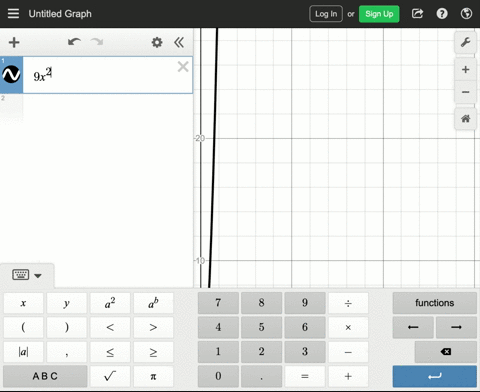Tap number key 9

coord(305,303)
